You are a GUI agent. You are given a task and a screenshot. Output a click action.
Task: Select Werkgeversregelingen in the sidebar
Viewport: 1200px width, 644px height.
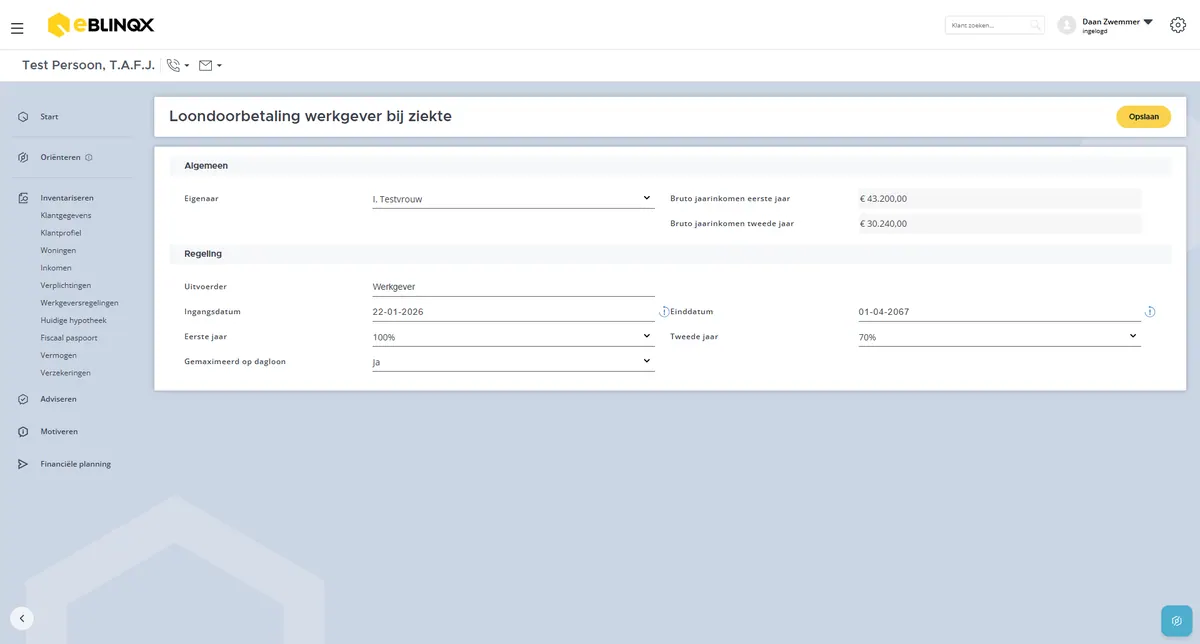tap(80, 303)
